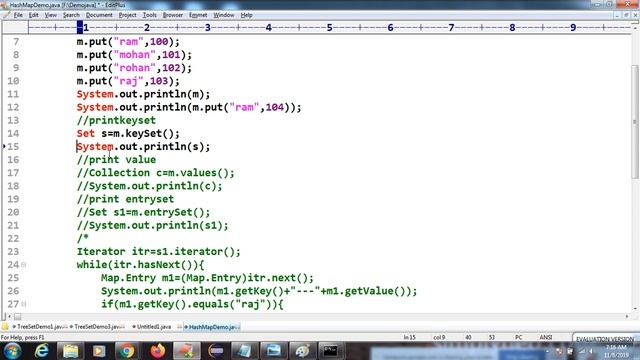
Task: Click the value 104 on line 12
Action: pyautogui.click(x=275, y=107)
